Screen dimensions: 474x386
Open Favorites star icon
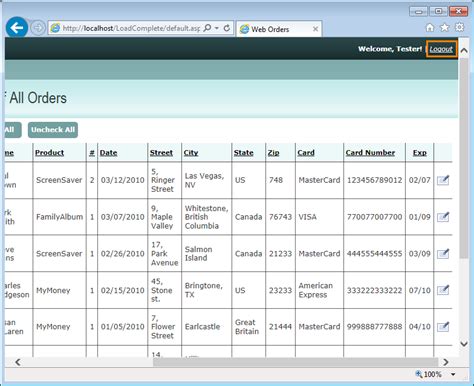pos(445,28)
